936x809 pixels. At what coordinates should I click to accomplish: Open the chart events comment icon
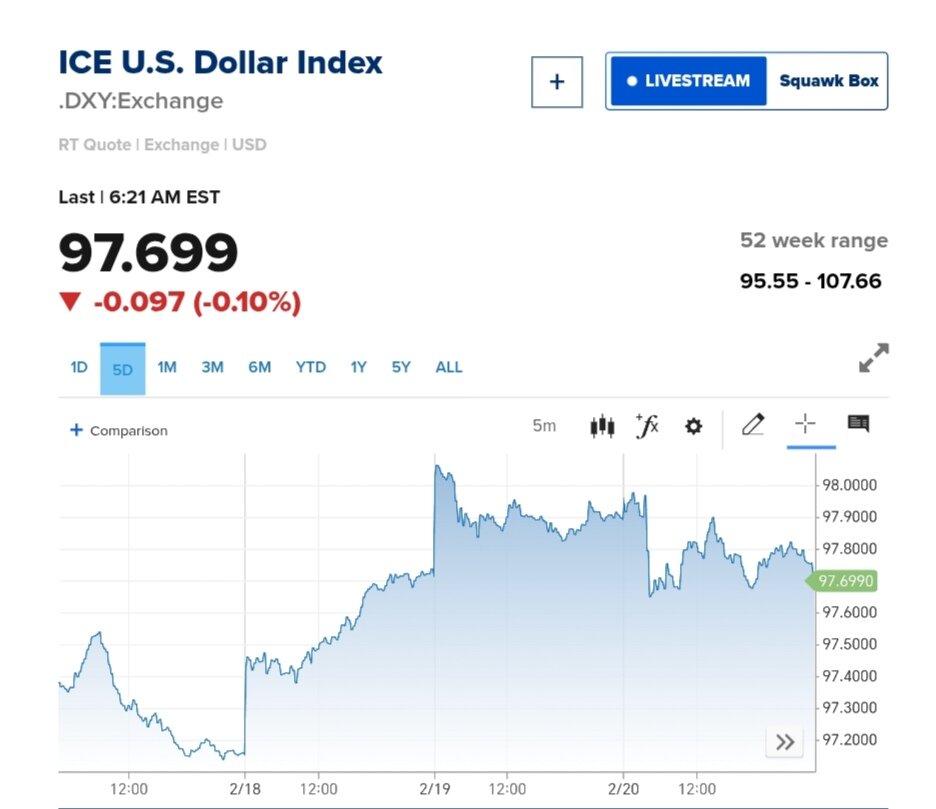858,424
